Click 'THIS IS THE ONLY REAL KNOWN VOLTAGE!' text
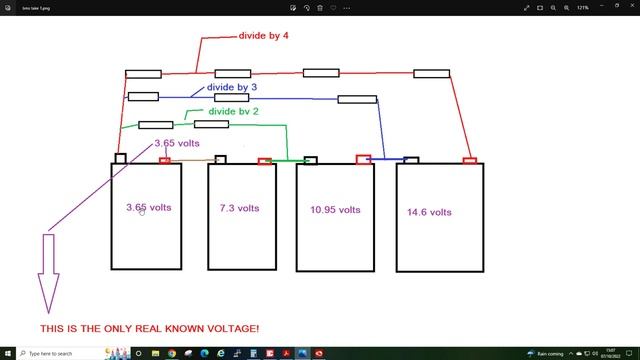The height and width of the screenshot is (360, 640). [149, 329]
